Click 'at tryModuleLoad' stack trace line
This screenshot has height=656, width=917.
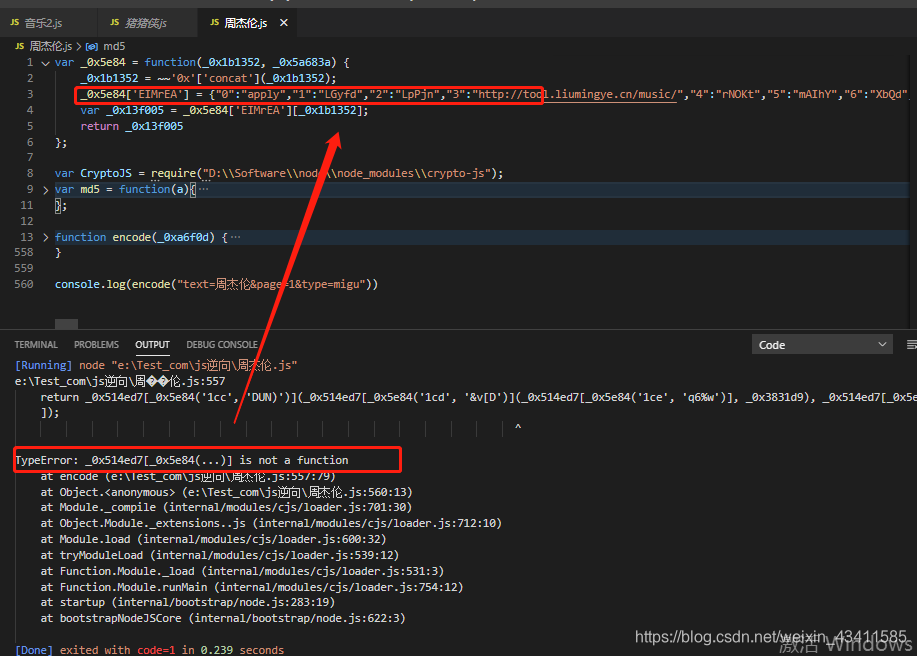pyautogui.click(x=220, y=555)
